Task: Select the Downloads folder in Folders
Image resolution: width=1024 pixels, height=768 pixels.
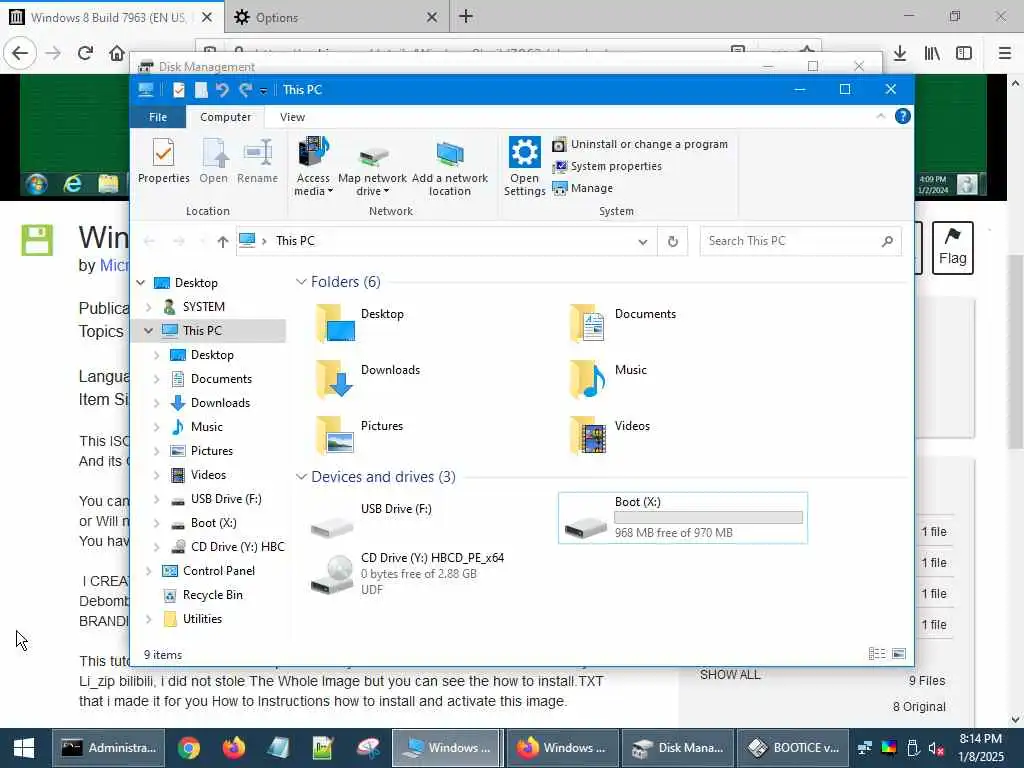Action: [x=367, y=379]
